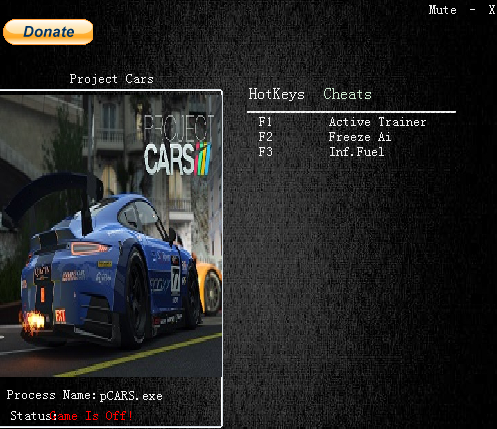497x429 pixels.
Task: Click the F3 hotkey label
Action: click(265, 152)
